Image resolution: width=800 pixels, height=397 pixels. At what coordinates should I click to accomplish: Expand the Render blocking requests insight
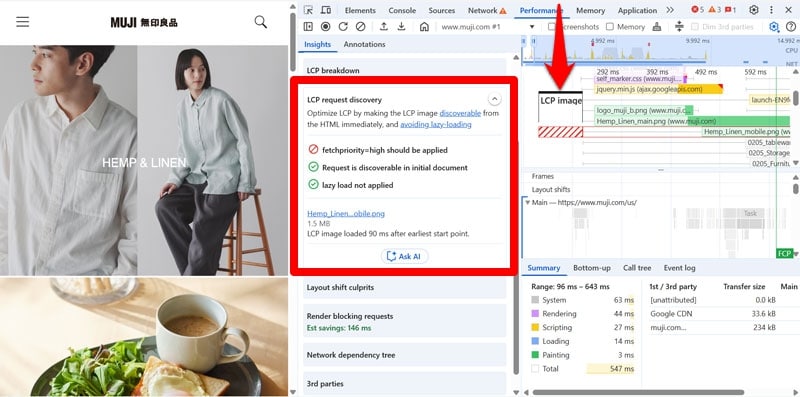point(405,321)
